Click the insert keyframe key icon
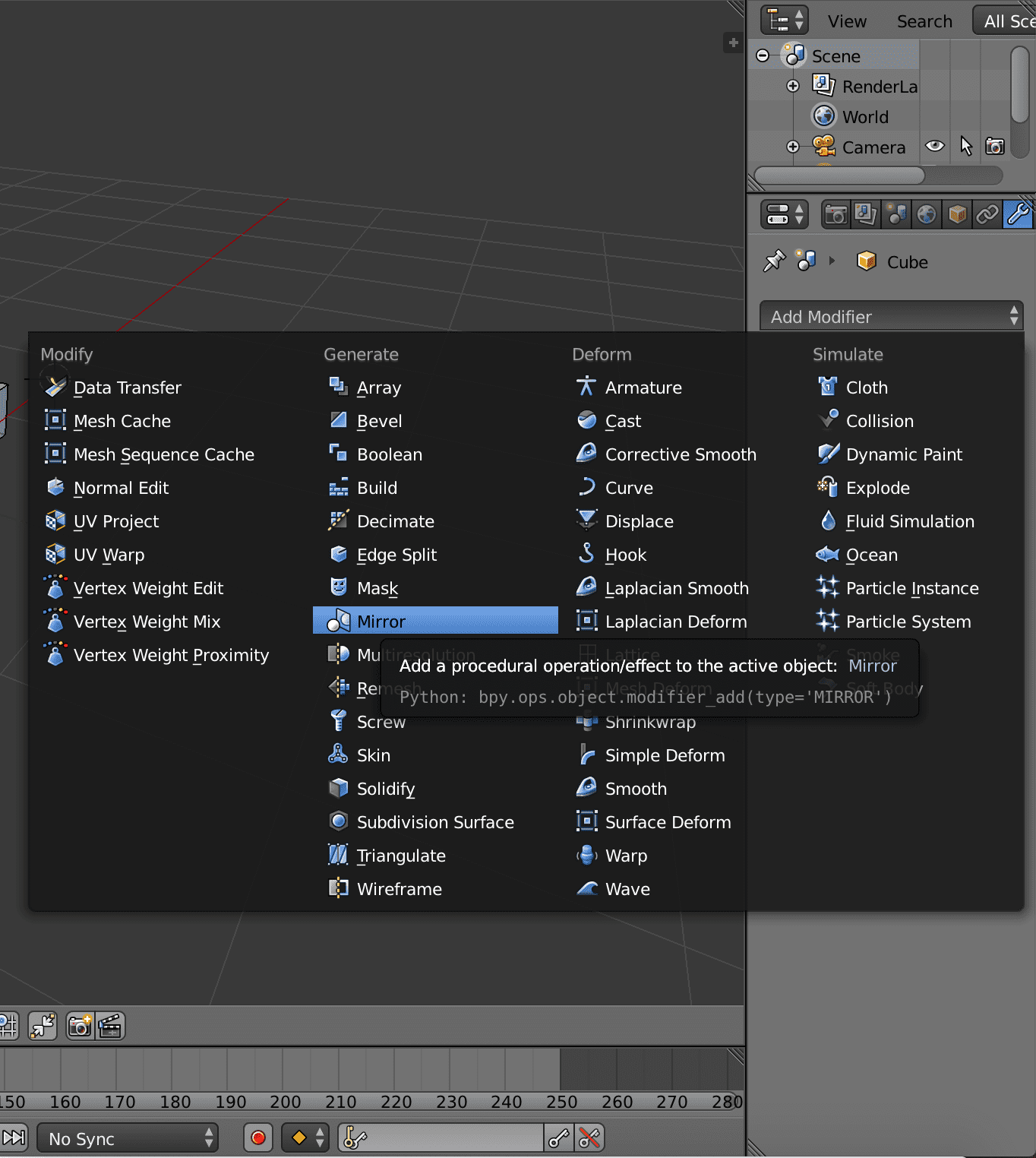The image size is (1036, 1158). coord(559,1137)
